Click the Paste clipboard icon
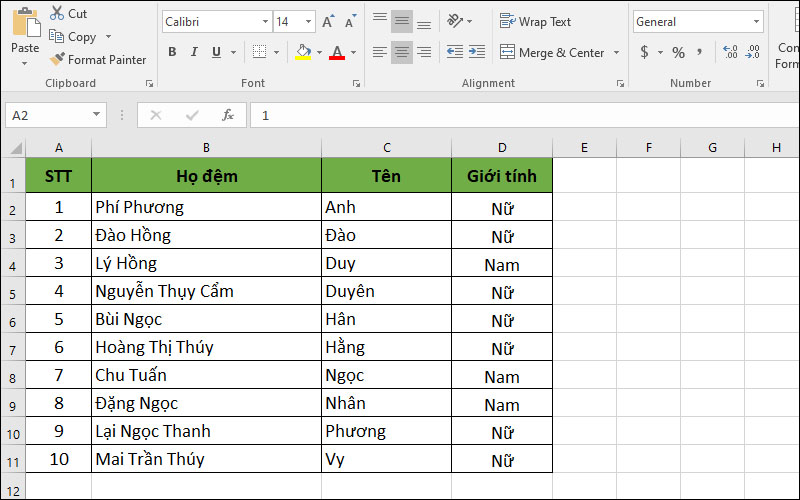The image size is (800, 500). tap(26, 23)
